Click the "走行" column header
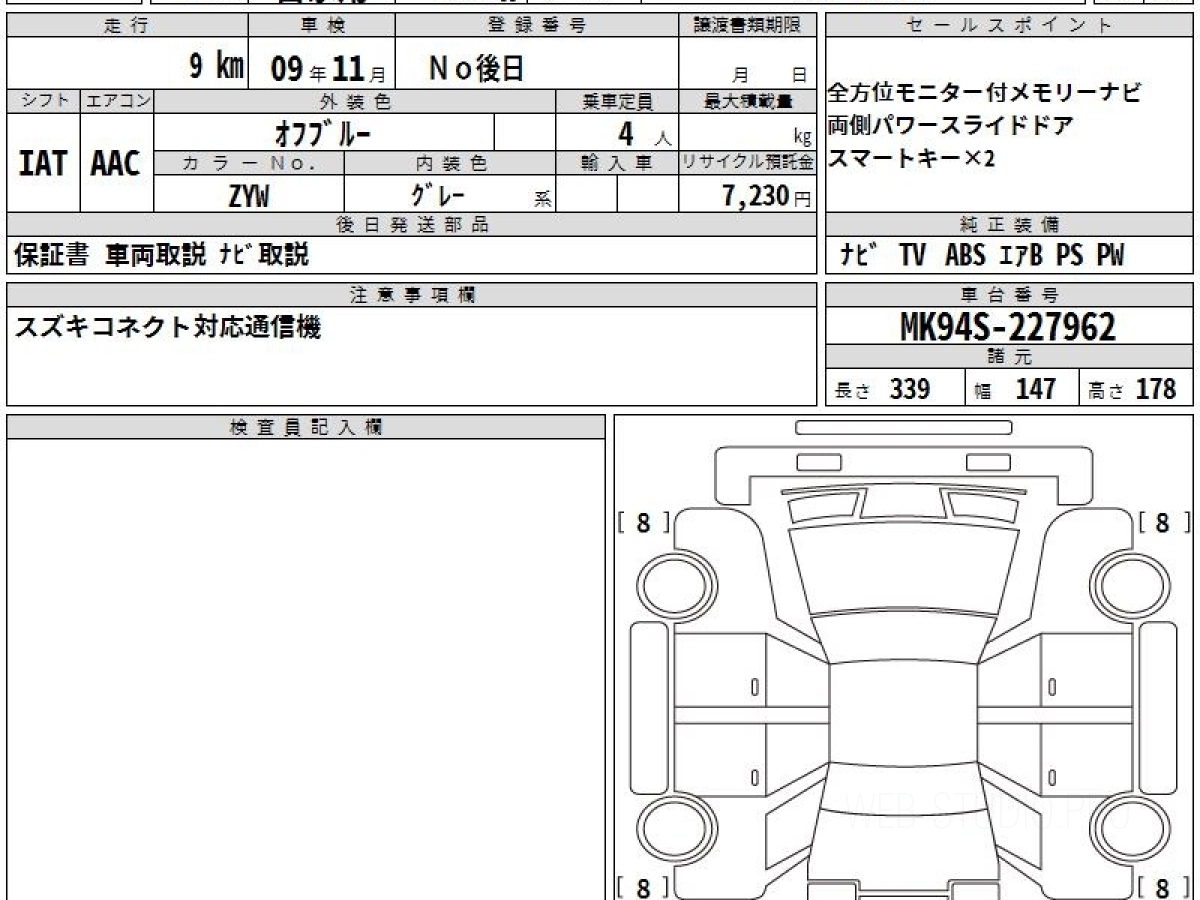 (x=126, y=26)
